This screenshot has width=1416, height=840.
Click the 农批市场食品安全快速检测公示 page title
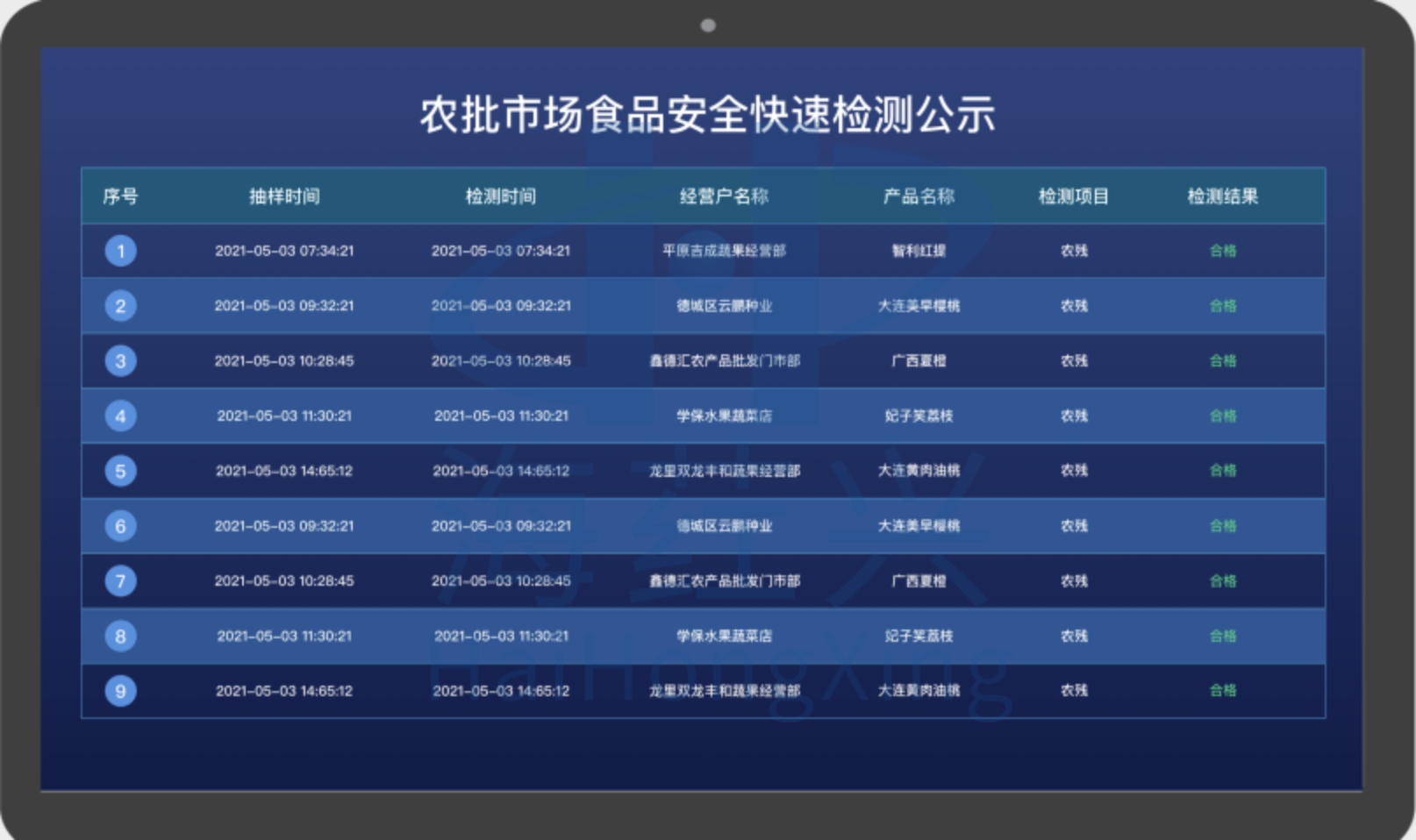[707, 115]
